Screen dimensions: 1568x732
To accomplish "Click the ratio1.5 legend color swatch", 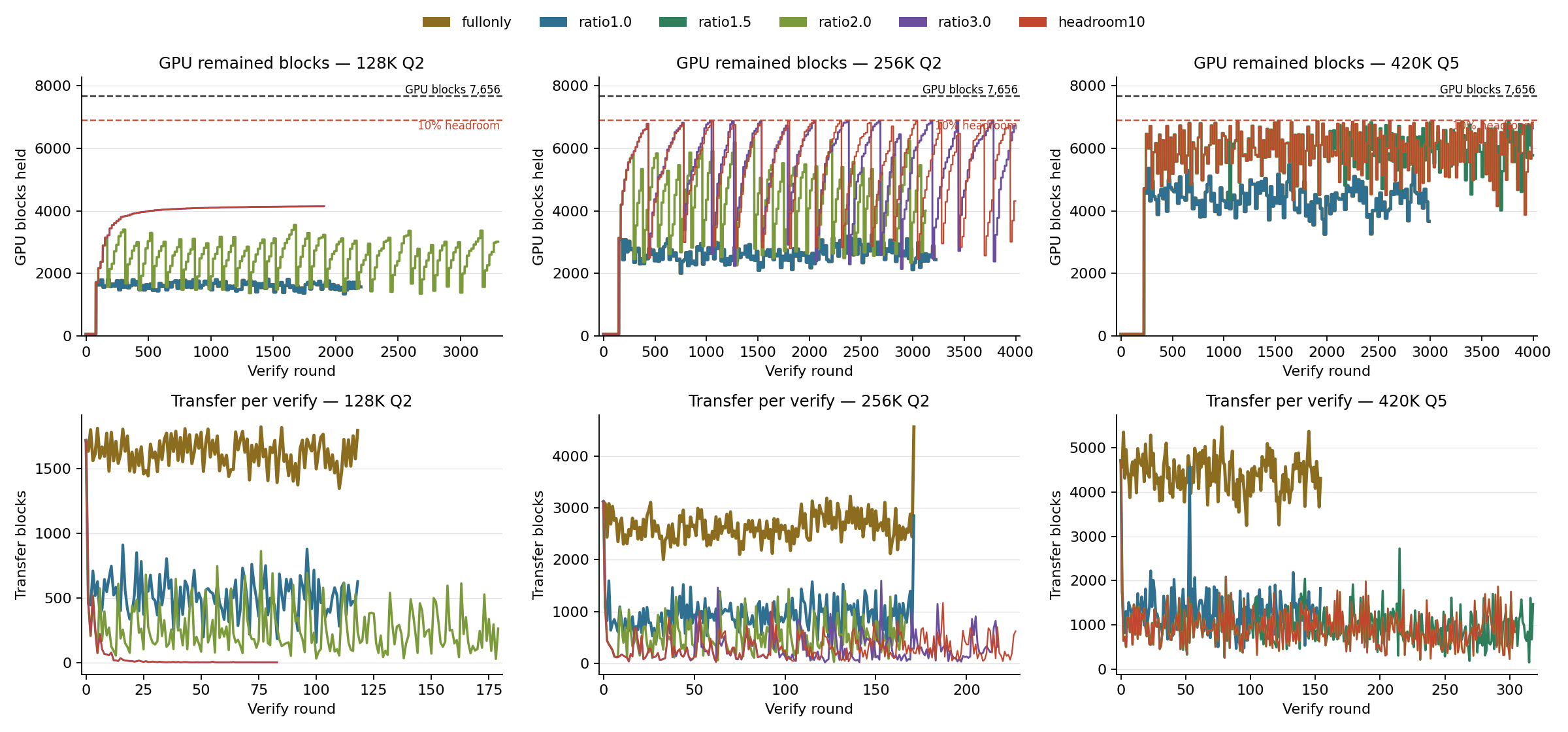I will tap(673, 22).
